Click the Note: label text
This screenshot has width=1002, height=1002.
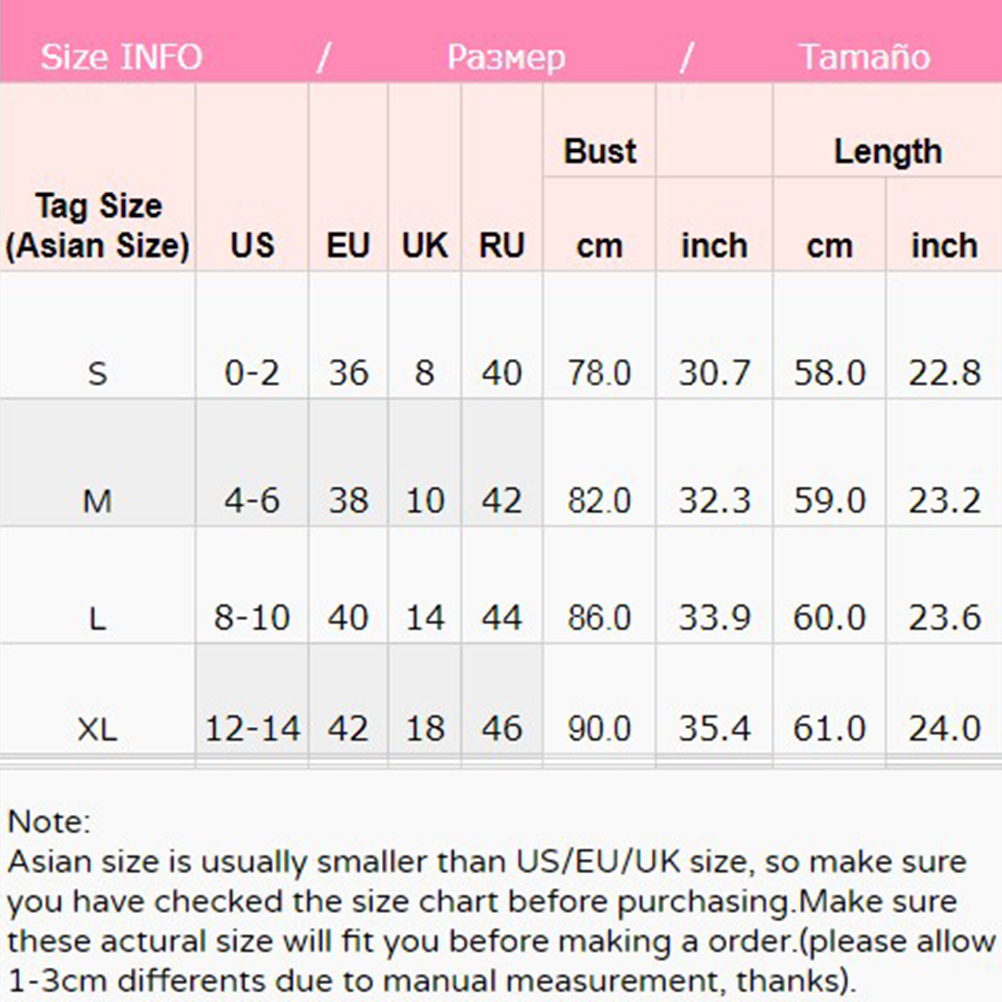pyautogui.click(x=49, y=823)
